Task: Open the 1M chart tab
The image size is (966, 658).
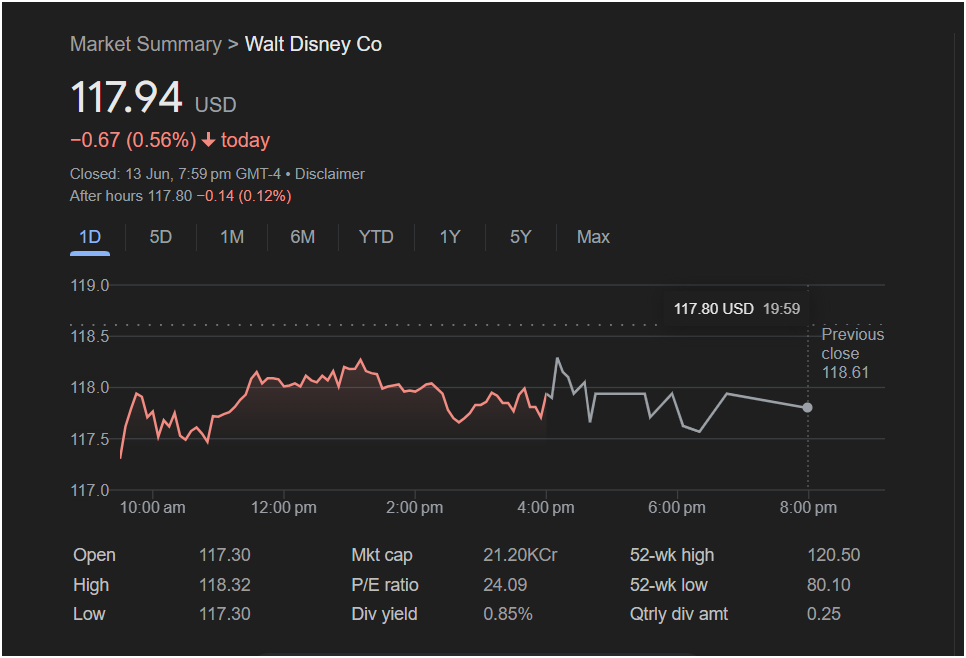Action: click(x=232, y=237)
